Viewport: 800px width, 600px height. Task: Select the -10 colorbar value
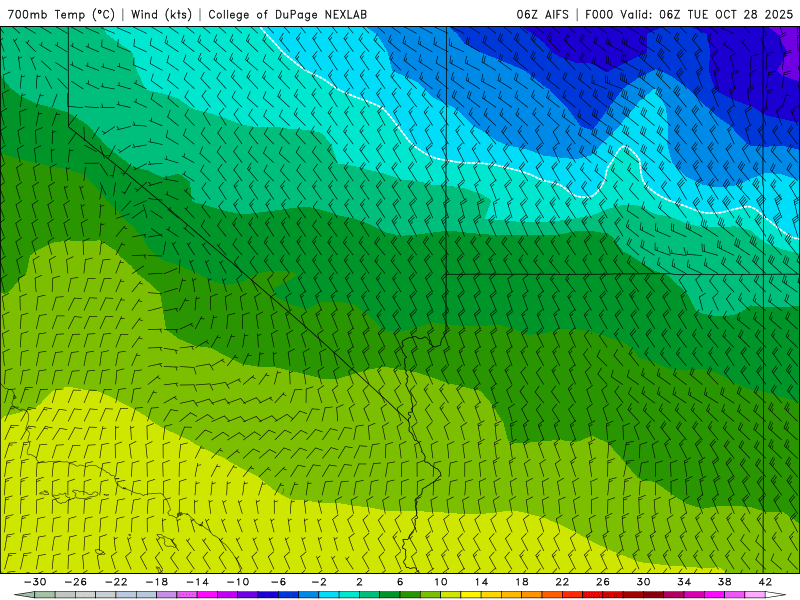[x=238, y=582]
